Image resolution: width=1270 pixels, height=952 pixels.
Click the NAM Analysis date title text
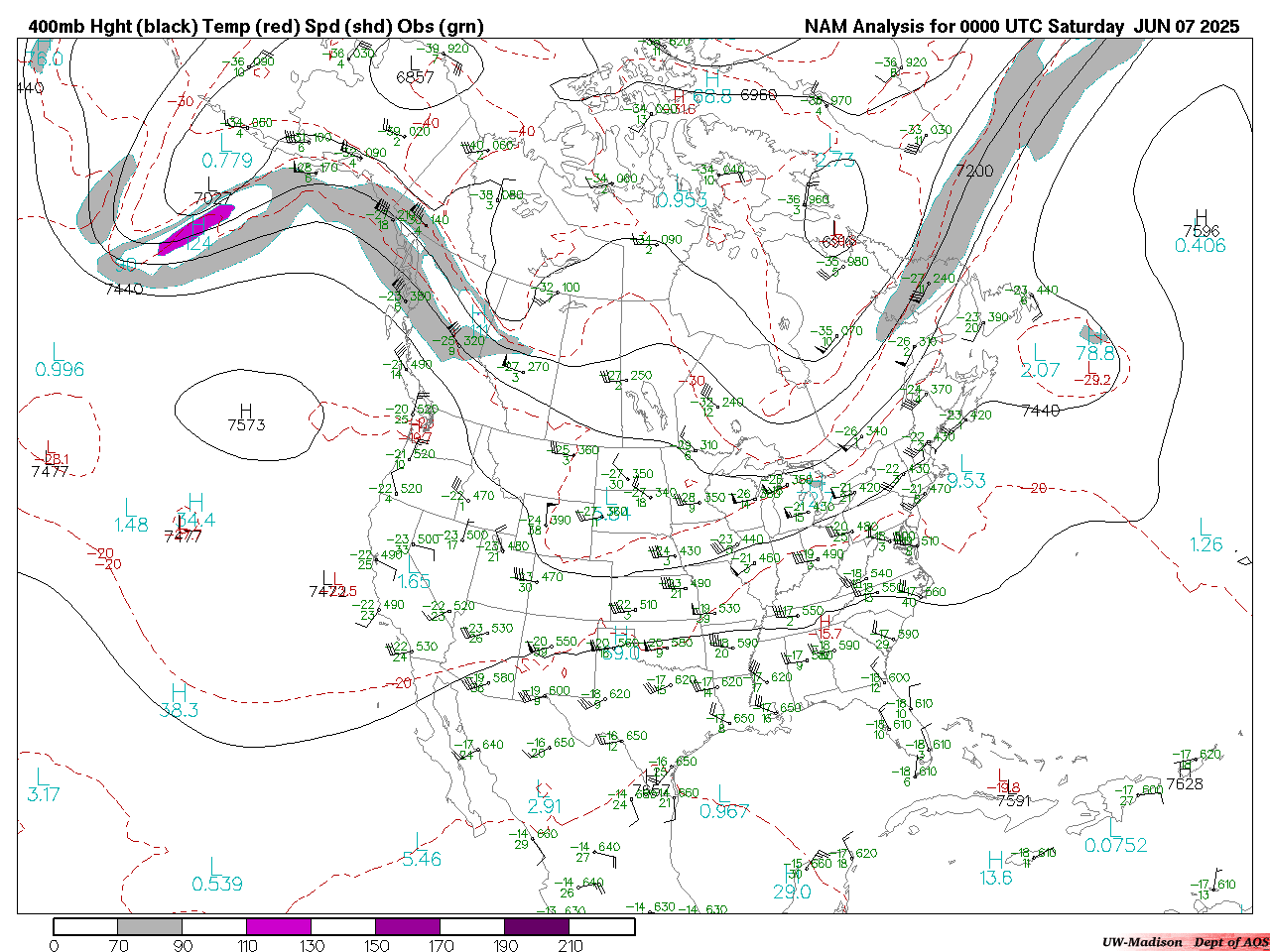pyautogui.click(x=1021, y=27)
